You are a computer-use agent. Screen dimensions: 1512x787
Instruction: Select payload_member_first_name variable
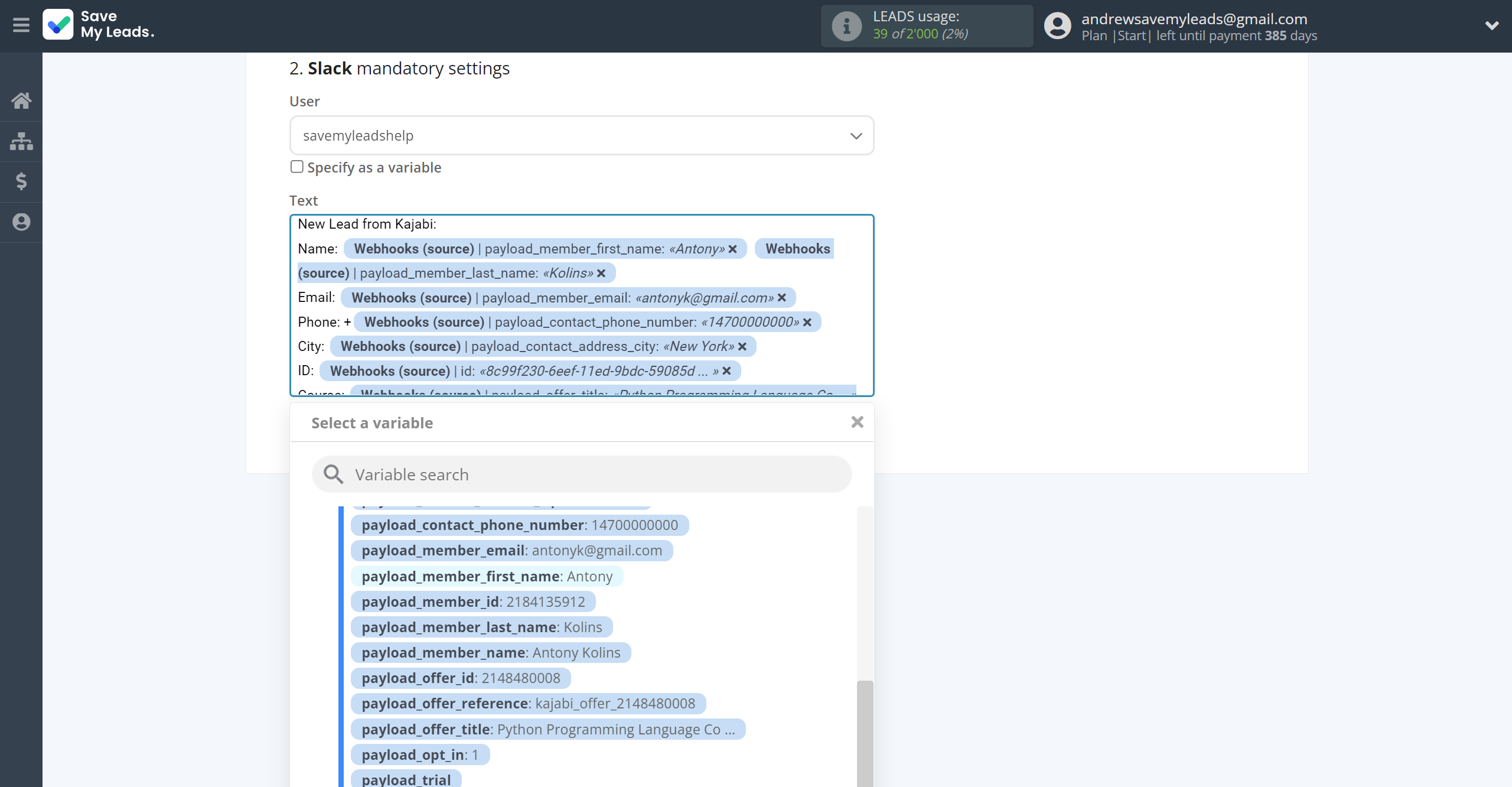487,577
